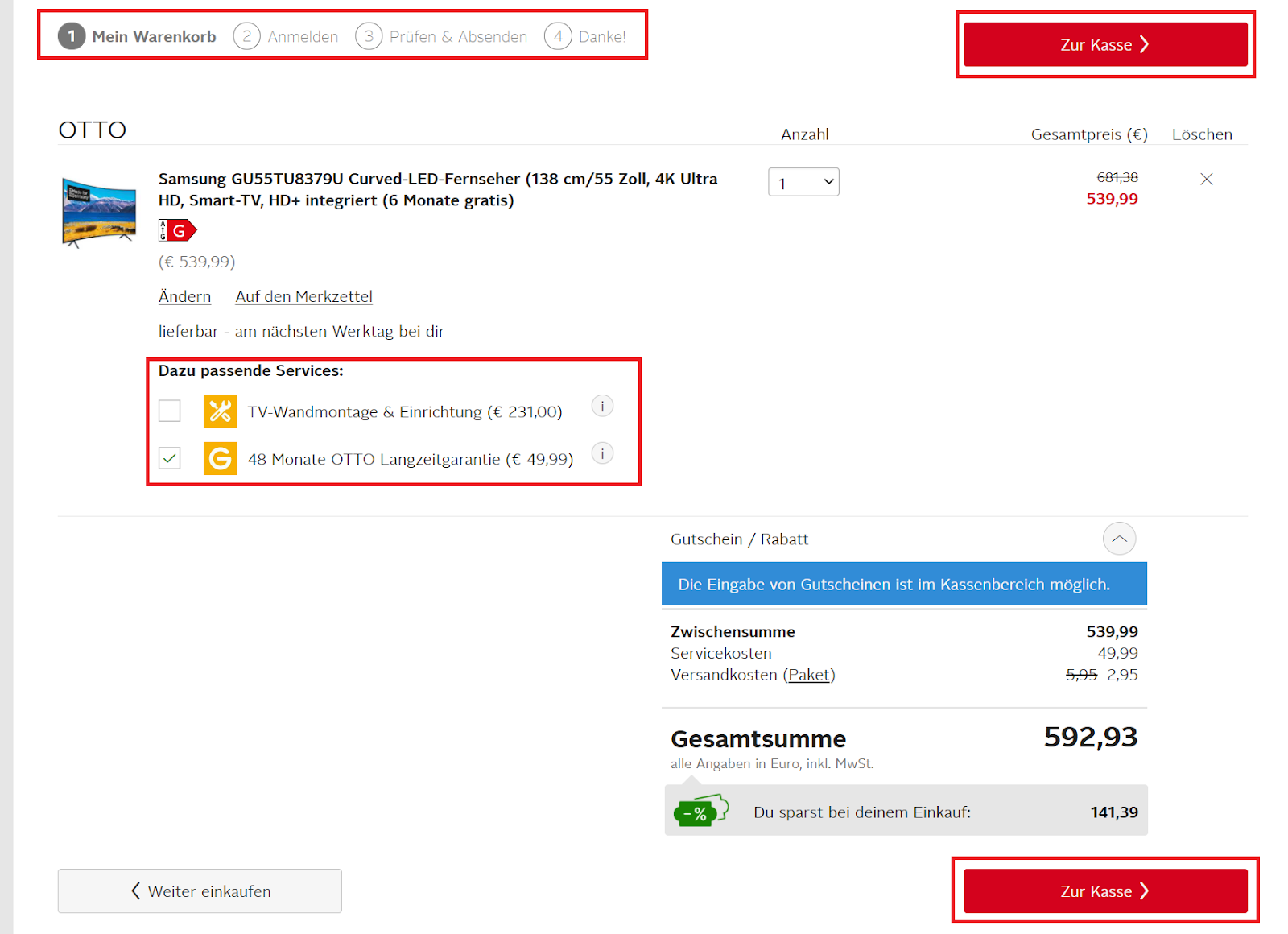Click the Gesamtsumme value 592,93
Image resolution: width=1288 pixels, height=934 pixels.
coord(1091,737)
